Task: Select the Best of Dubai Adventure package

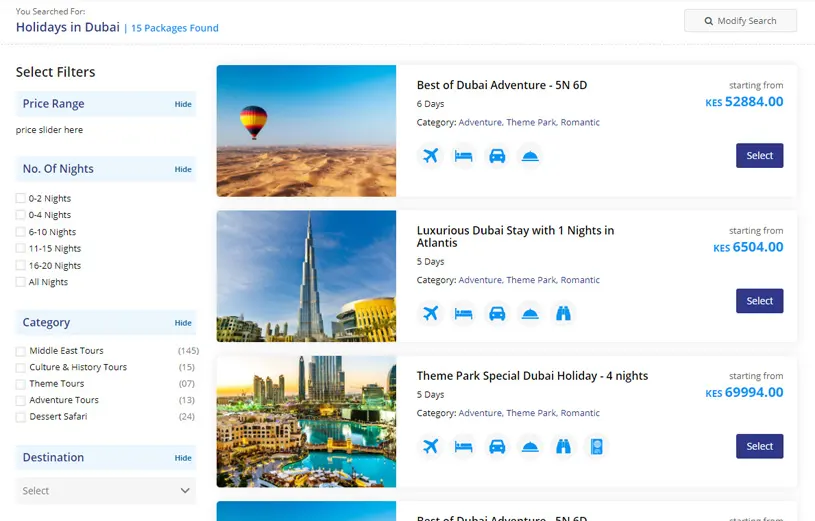Action: coord(759,155)
